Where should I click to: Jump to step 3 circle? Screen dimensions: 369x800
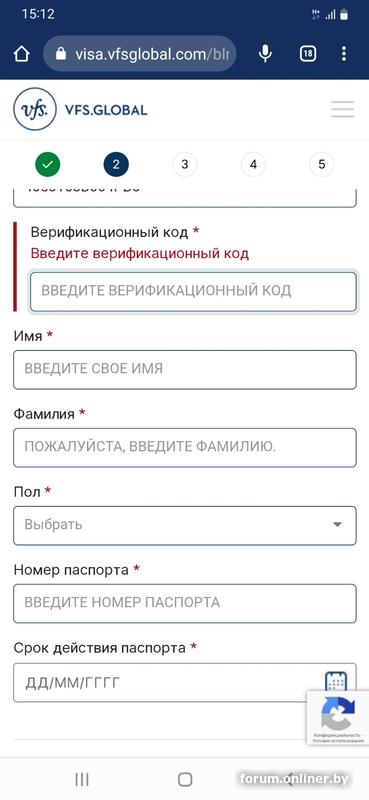185,164
